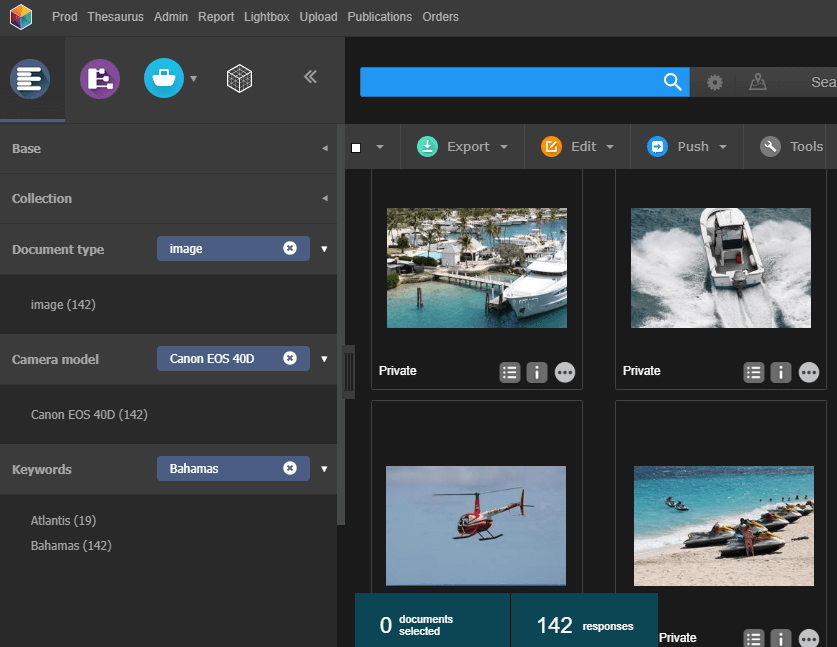Show caption list icon on marina photo

(510, 373)
